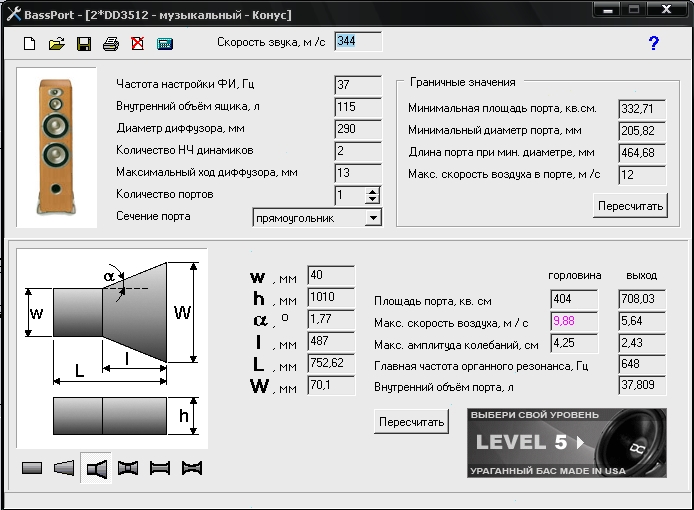
Task: Select the hourglass double-flared port shape
Action: point(128,468)
